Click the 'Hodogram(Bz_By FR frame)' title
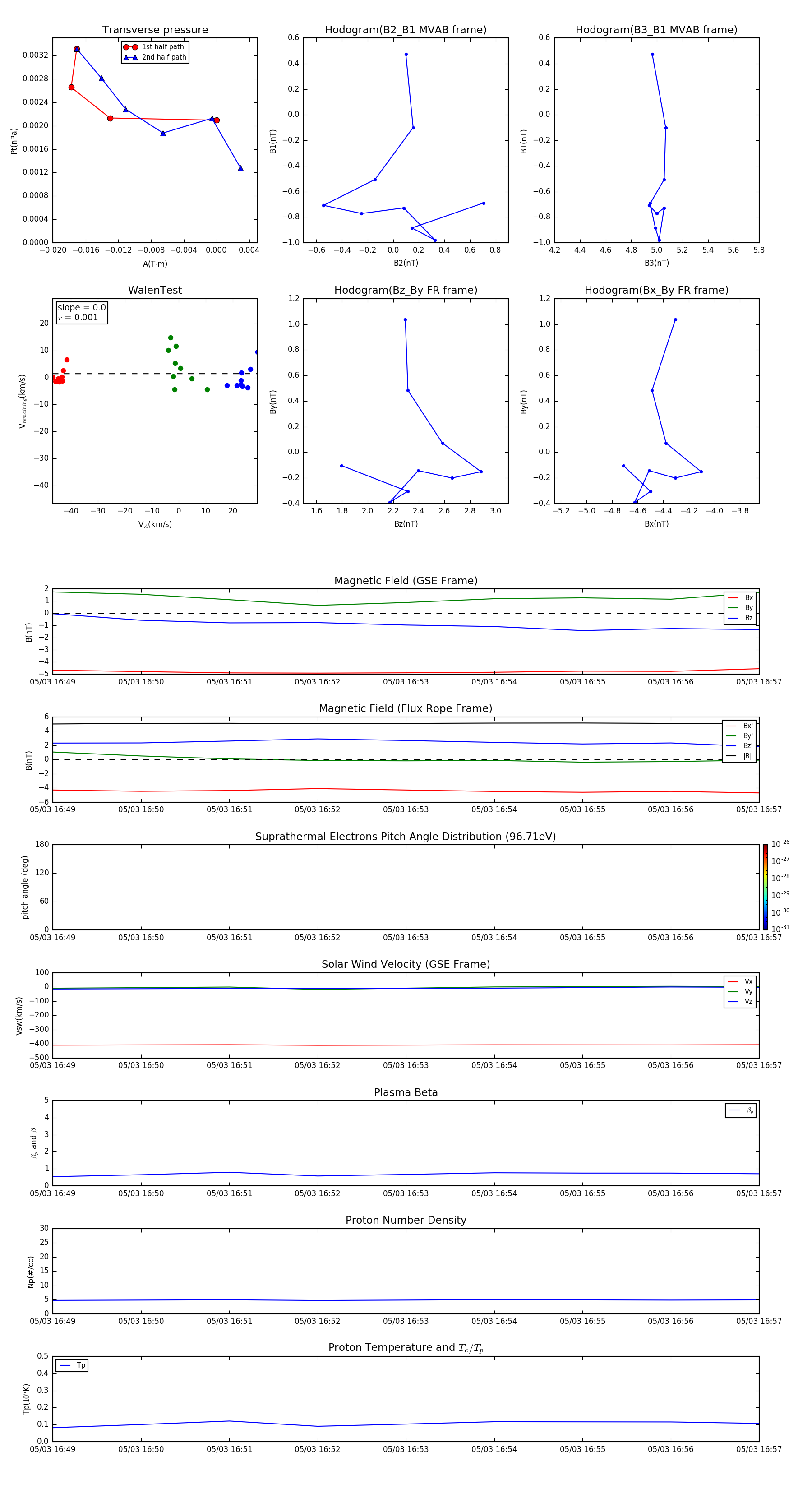 [x=406, y=290]
